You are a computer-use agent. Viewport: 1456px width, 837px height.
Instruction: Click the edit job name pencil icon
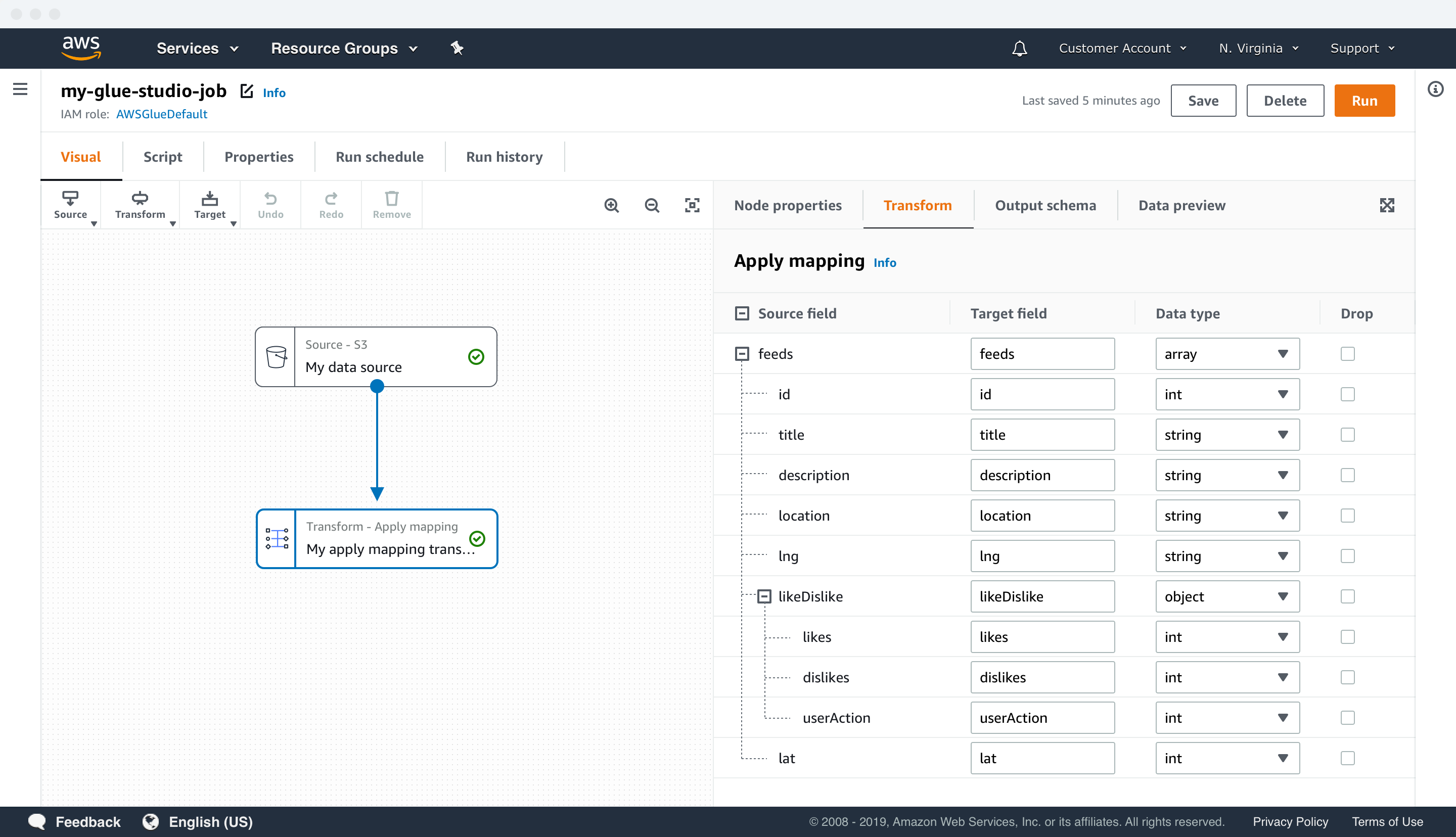[x=247, y=91]
